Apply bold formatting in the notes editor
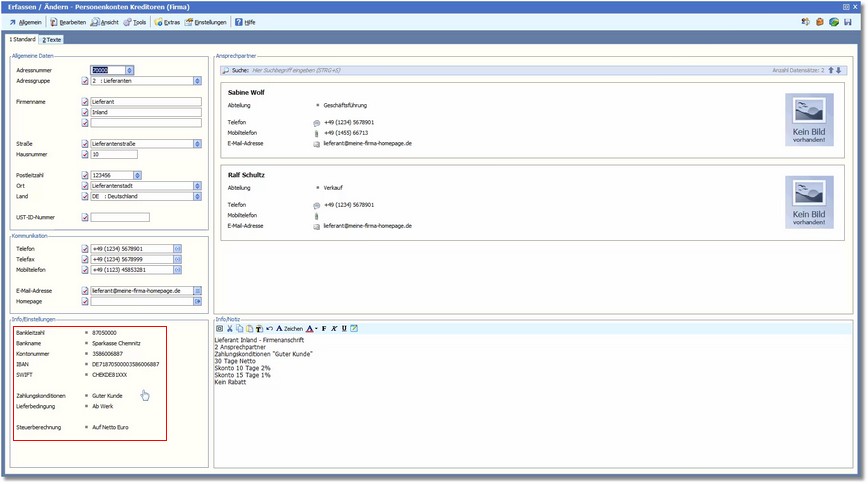Viewport: 868px width, 484px height. coord(324,328)
